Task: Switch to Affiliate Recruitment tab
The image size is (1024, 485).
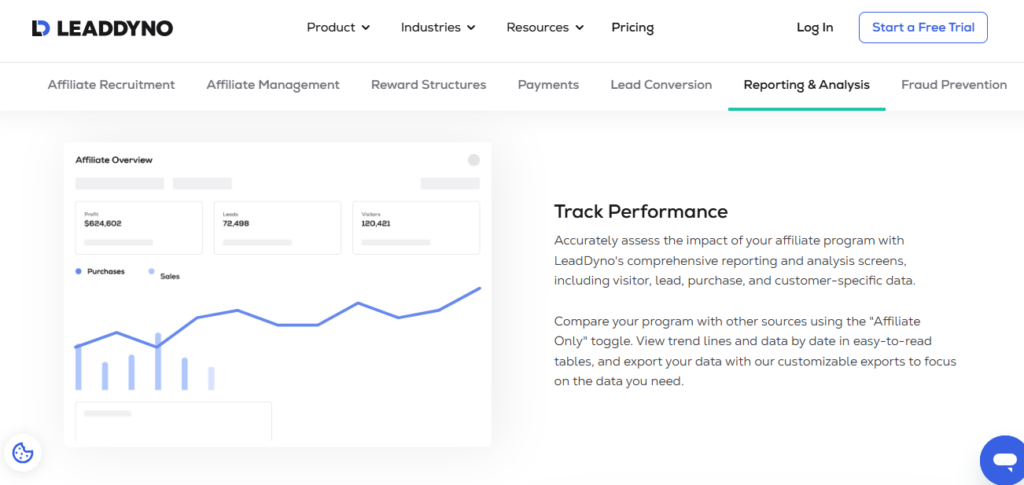Action: tap(111, 85)
